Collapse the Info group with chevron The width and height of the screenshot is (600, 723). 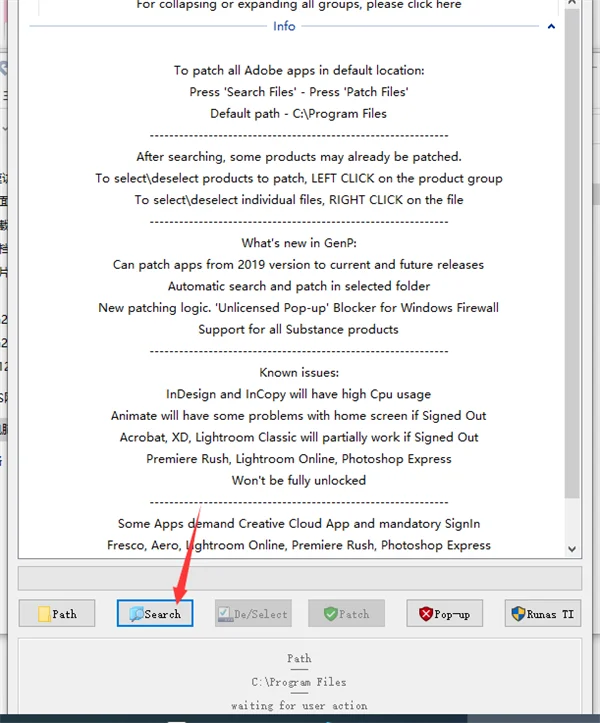tap(551, 27)
